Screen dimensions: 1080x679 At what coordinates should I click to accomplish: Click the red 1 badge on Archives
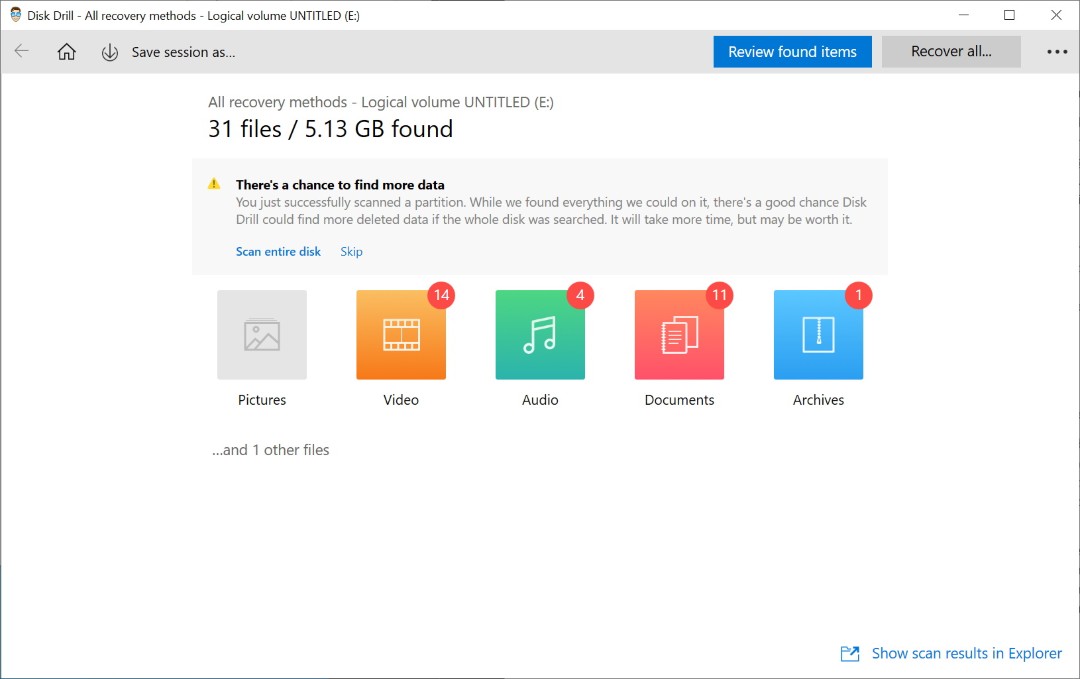[859, 295]
